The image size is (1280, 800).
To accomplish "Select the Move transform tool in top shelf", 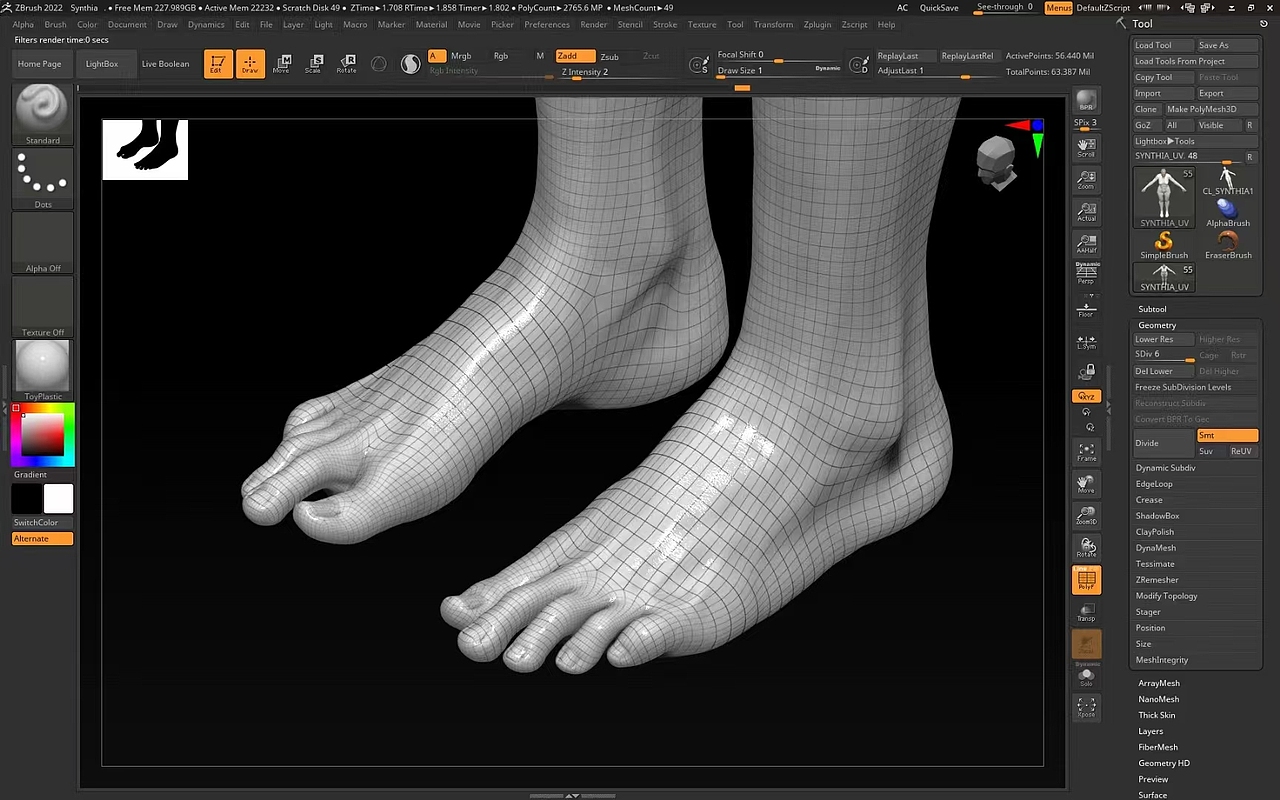I will (x=282, y=64).
